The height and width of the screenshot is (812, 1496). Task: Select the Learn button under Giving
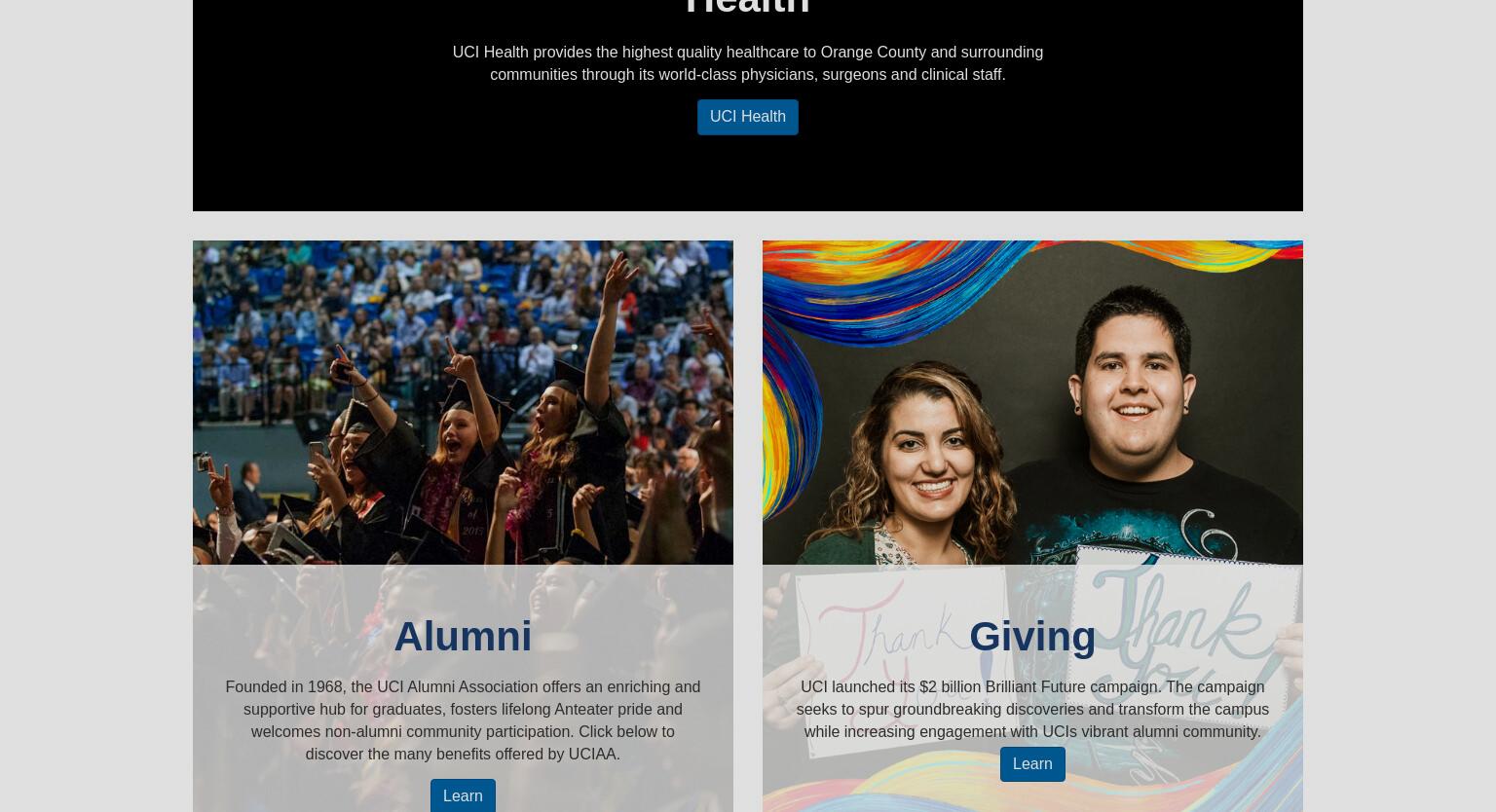(1032, 764)
